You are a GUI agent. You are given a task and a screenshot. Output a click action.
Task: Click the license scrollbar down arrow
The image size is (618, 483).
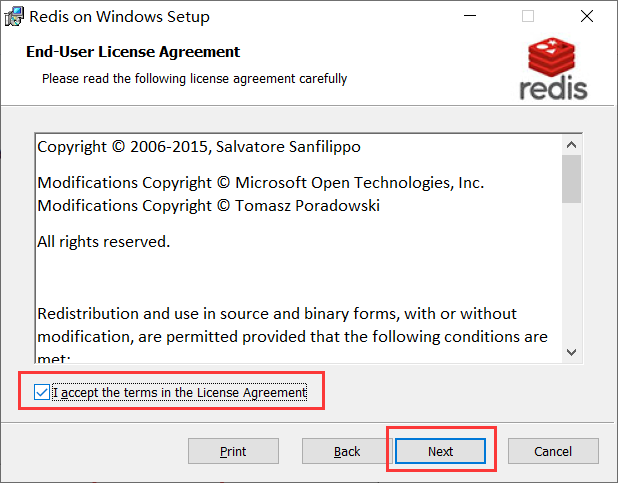click(571, 351)
